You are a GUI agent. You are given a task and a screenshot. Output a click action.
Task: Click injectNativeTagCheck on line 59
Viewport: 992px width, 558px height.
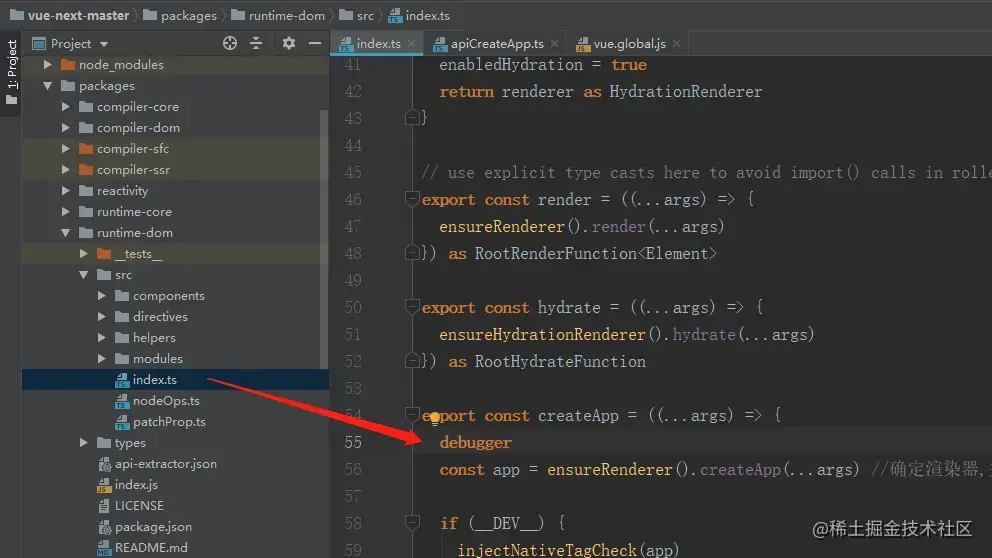click(x=547, y=550)
